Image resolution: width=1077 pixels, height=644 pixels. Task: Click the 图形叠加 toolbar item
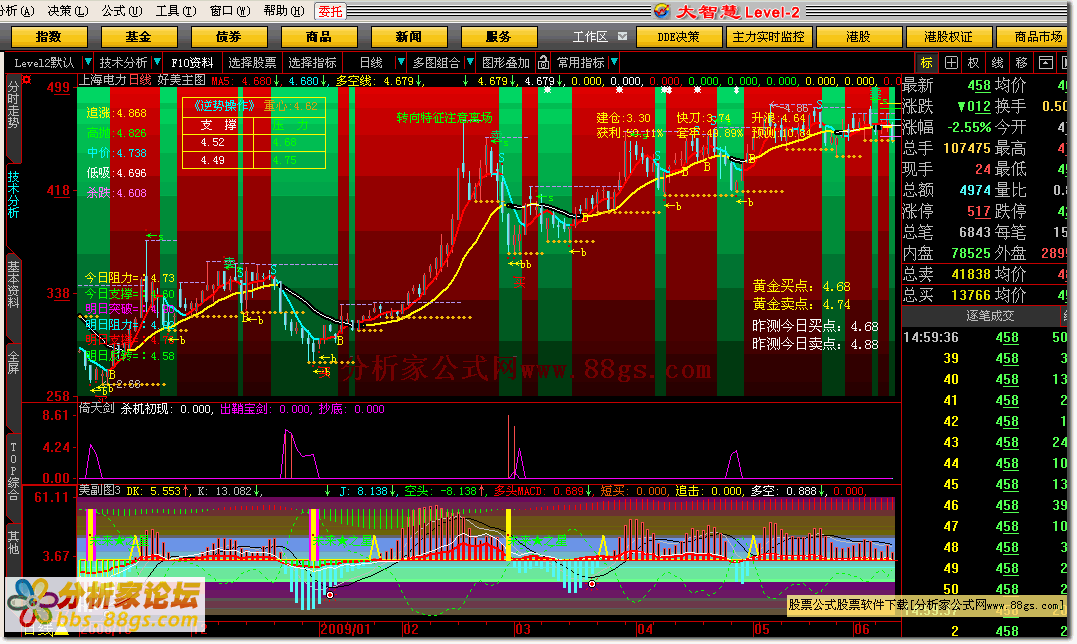point(506,62)
